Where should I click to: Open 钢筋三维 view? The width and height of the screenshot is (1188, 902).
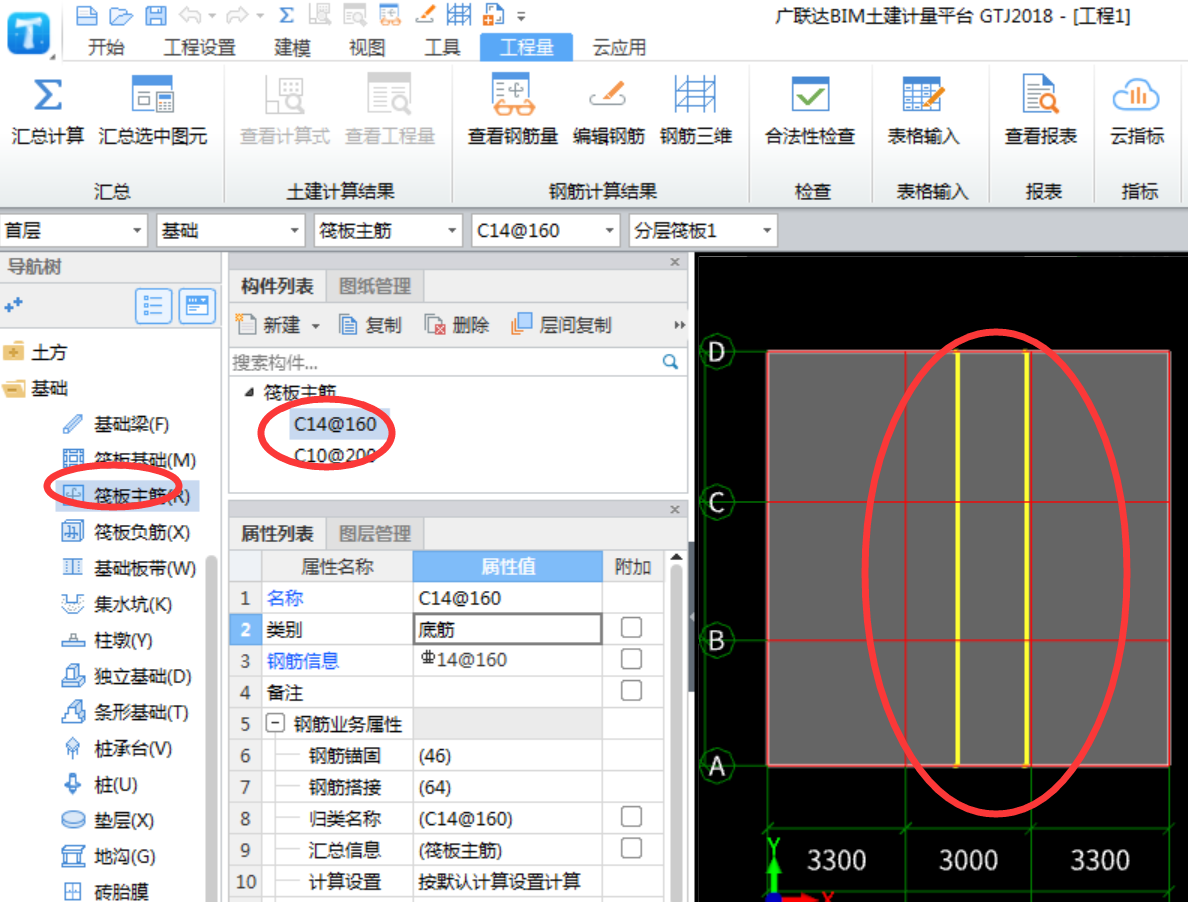point(696,111)
